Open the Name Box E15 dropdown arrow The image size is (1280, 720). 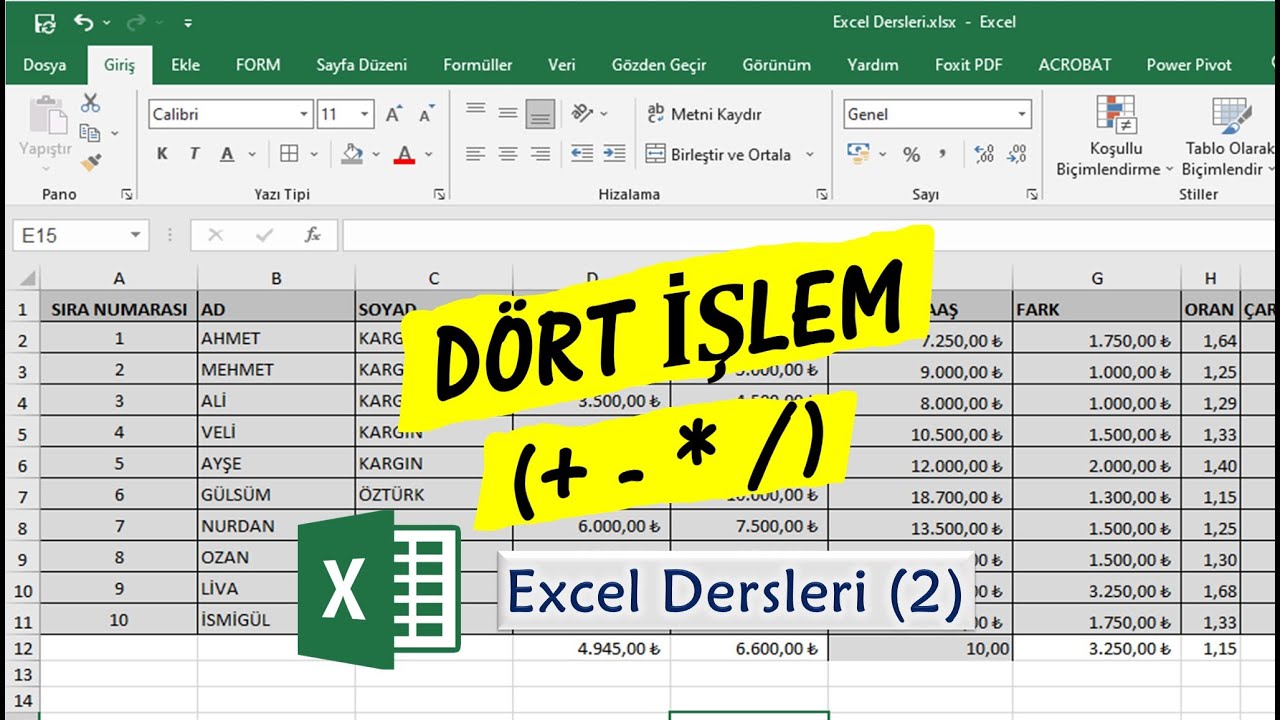134,236
